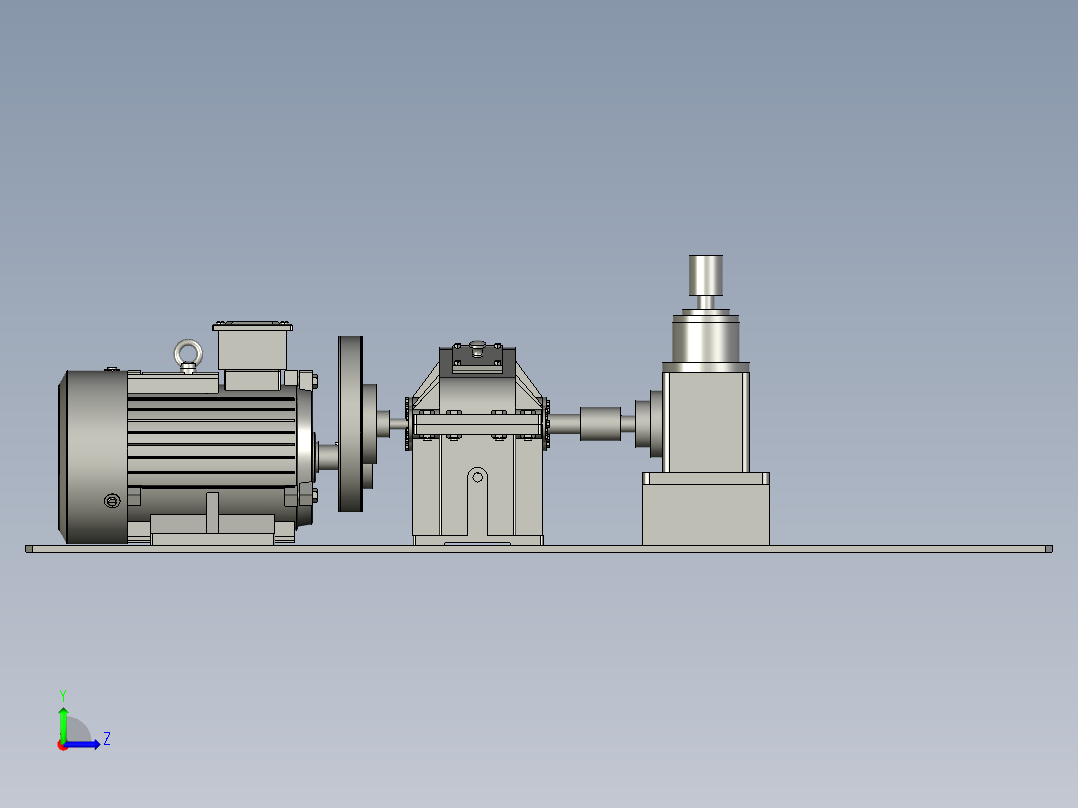This screenshot has height=808, width=1078.
Task: Select the large disc flange beside the motor
Action: click(x=351, y=424)
